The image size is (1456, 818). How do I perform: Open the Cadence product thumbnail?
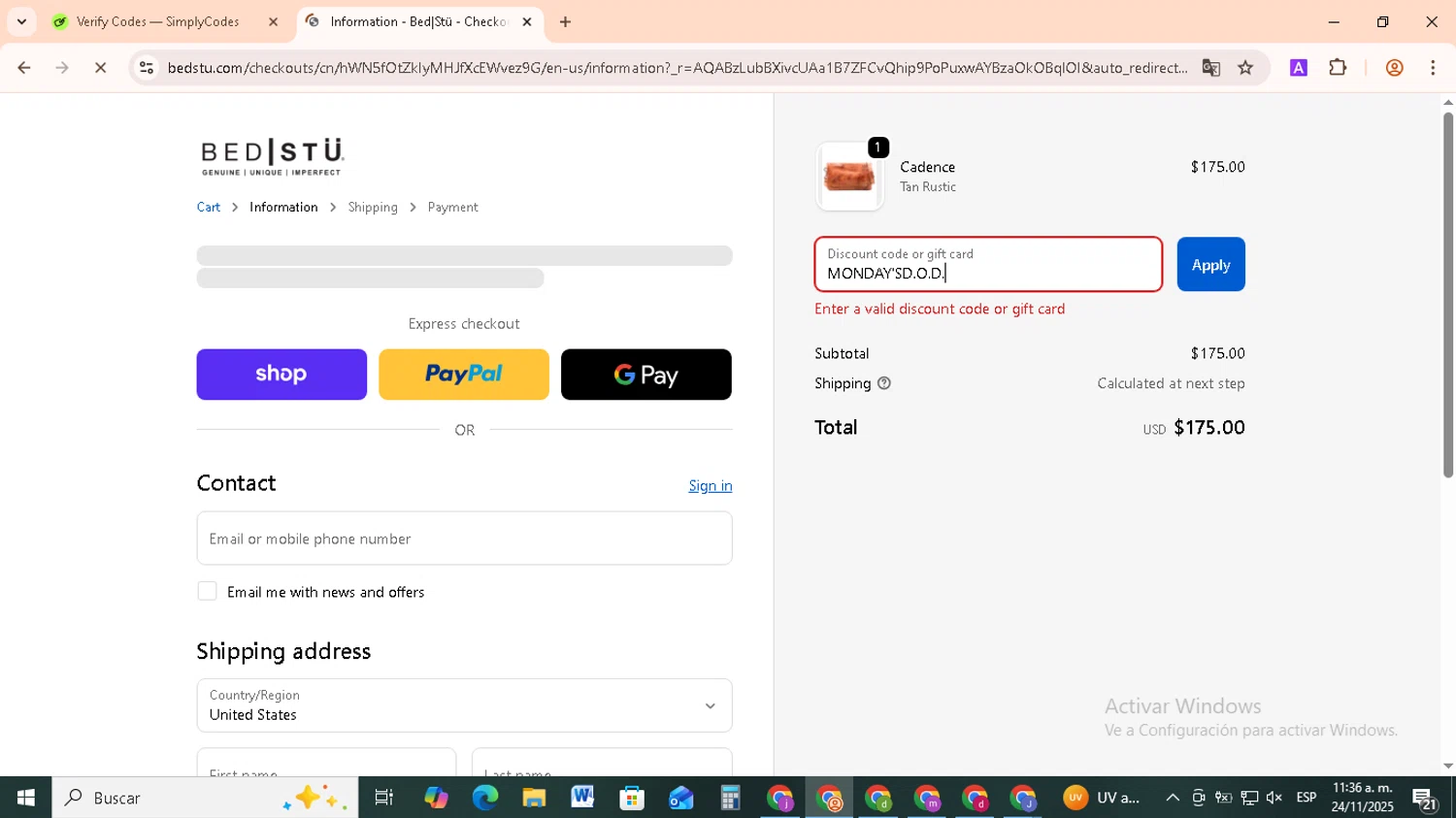[x=849, y=177]
